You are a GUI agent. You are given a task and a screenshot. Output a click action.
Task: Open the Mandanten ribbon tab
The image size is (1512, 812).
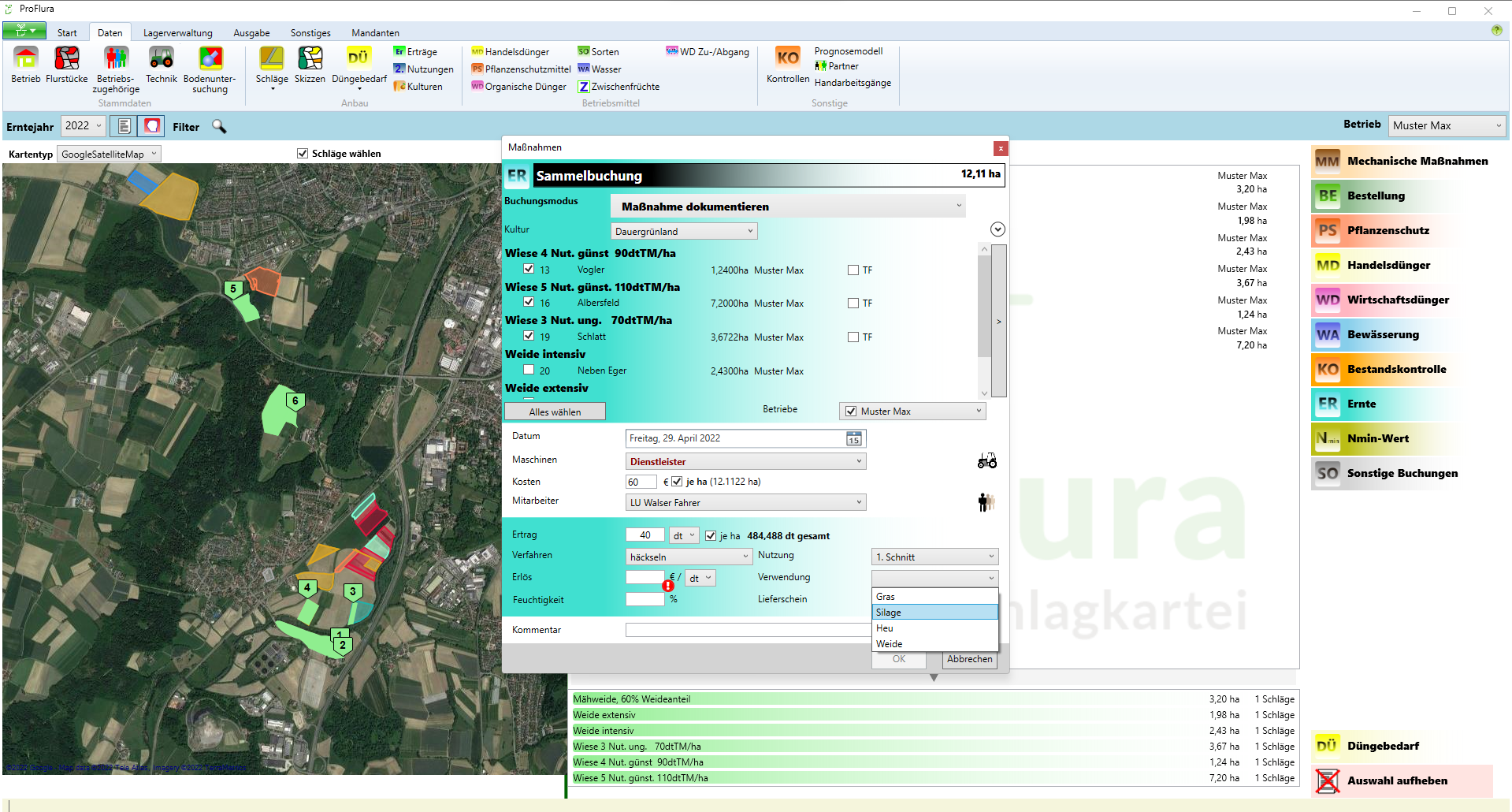tap(375, 33)
